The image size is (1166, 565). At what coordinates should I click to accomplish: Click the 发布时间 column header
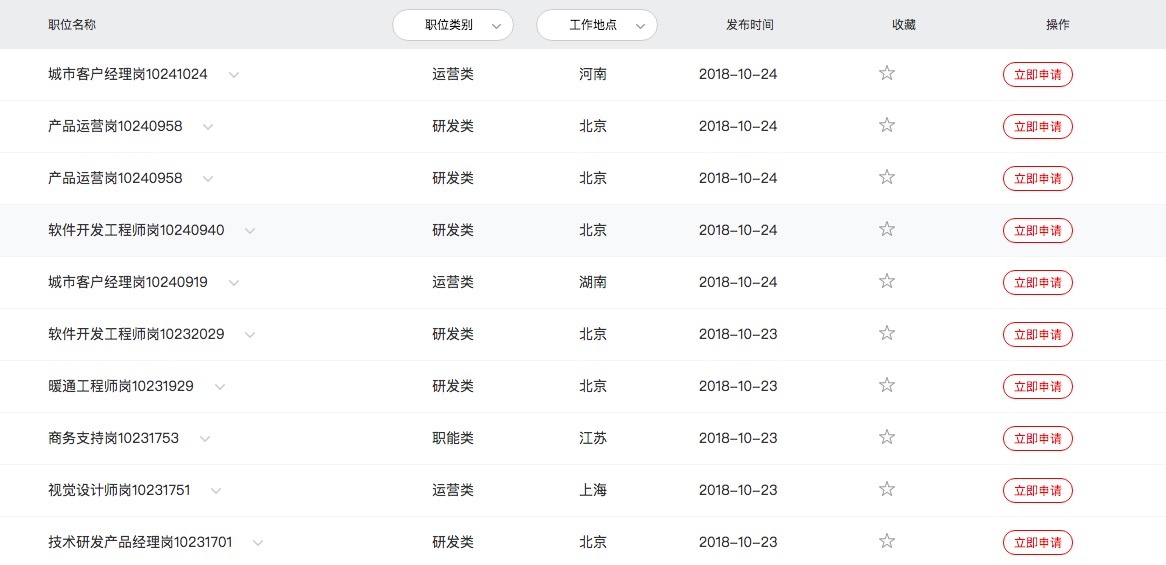750,25
